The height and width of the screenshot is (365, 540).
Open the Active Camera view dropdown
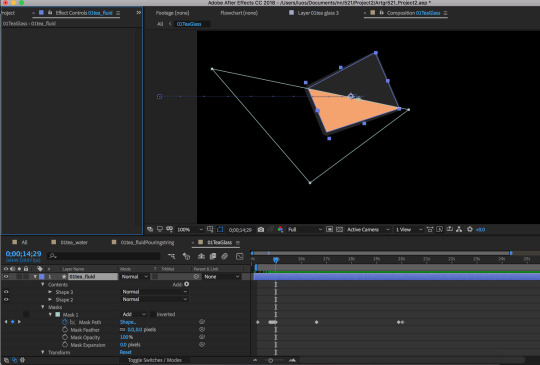pyautogui.click(x=368, y=229)
